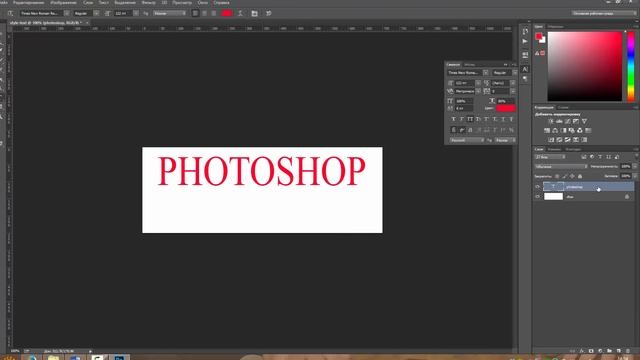This screenshot has width=640, height=360.
Task: Click Character panel red color swatch
Action: click(x=506, y=108)
